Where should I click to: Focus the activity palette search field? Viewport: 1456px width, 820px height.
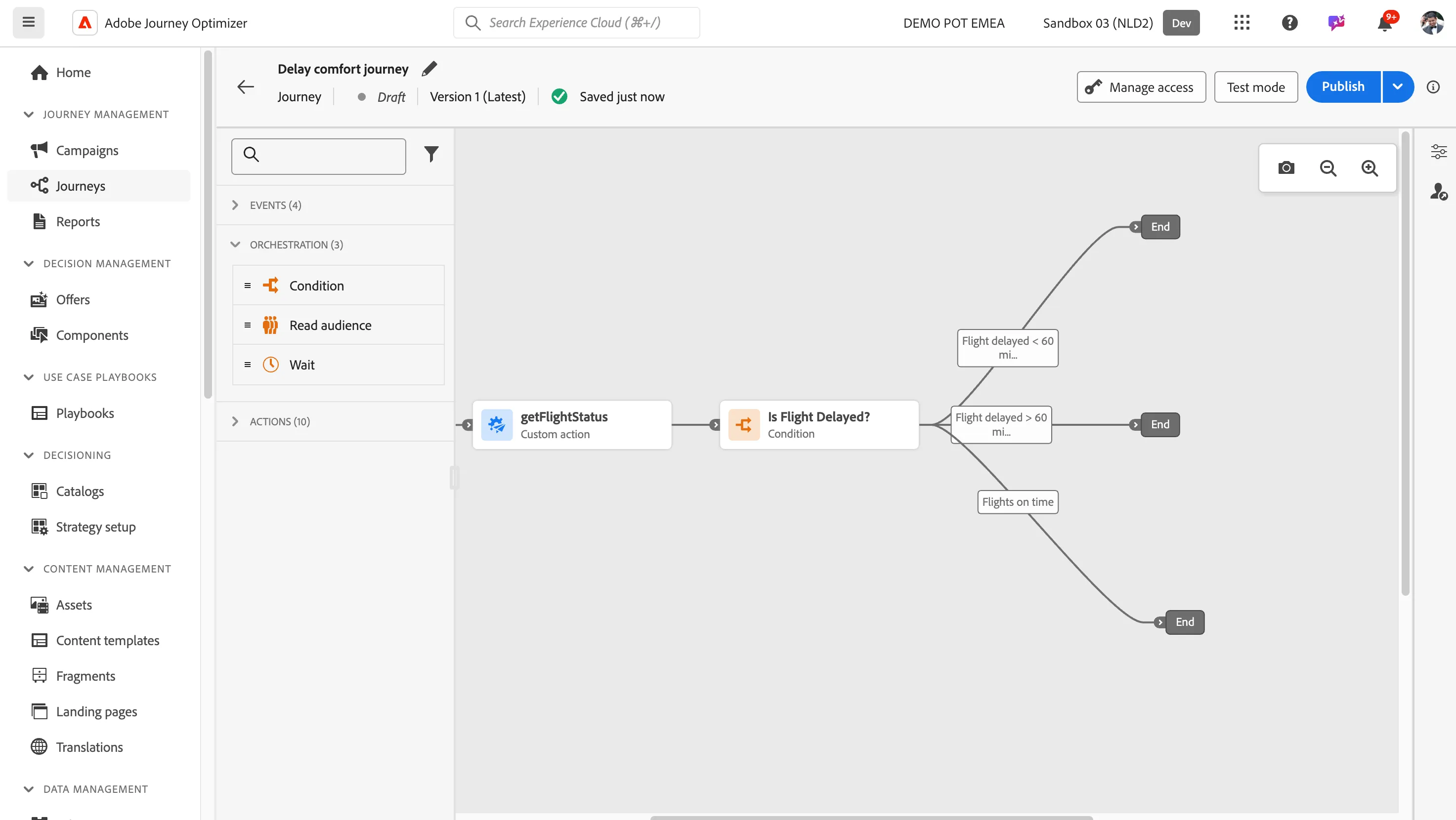[318, 156]
